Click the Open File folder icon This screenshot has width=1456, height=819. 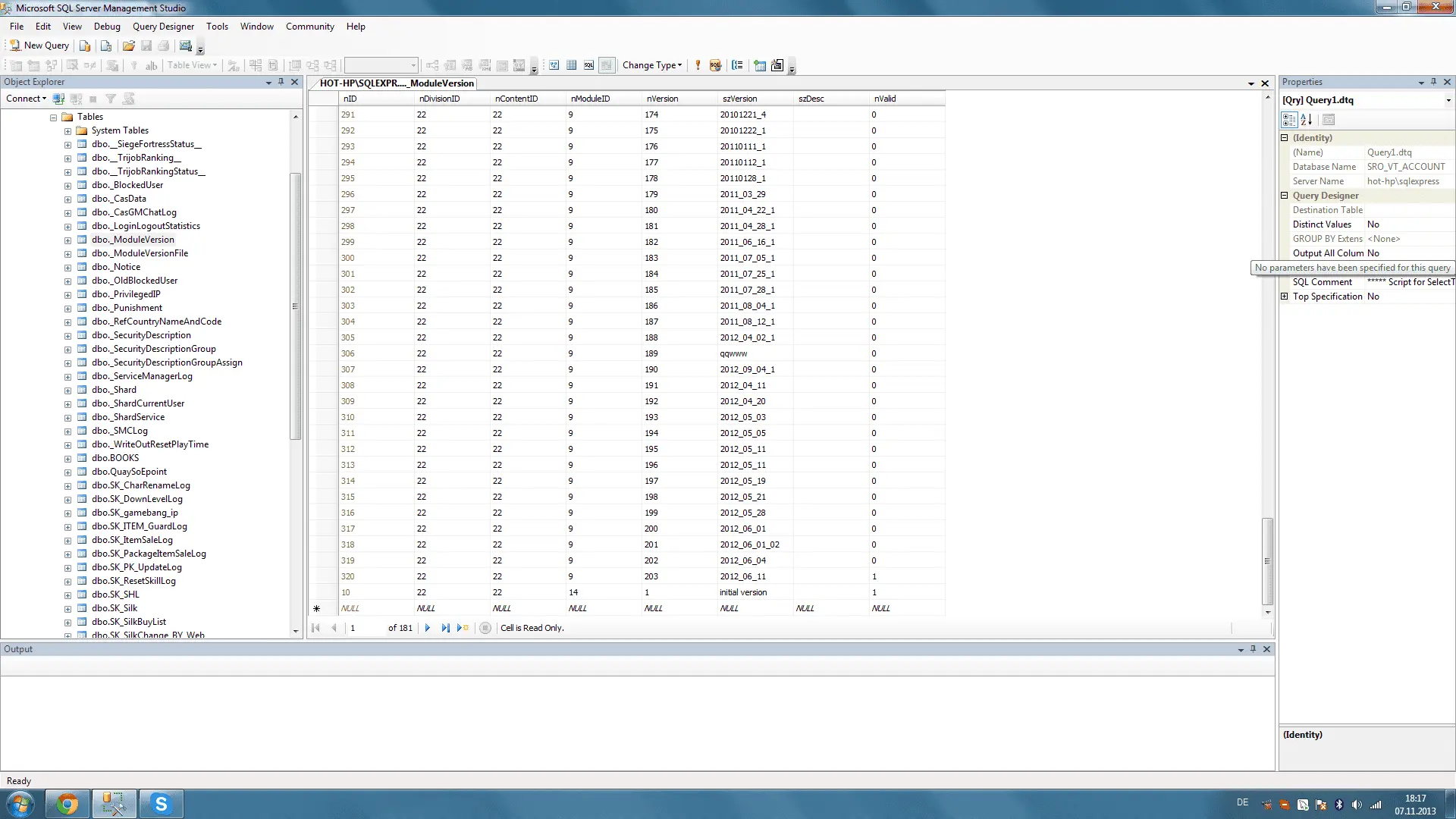(x=129, y=45)
